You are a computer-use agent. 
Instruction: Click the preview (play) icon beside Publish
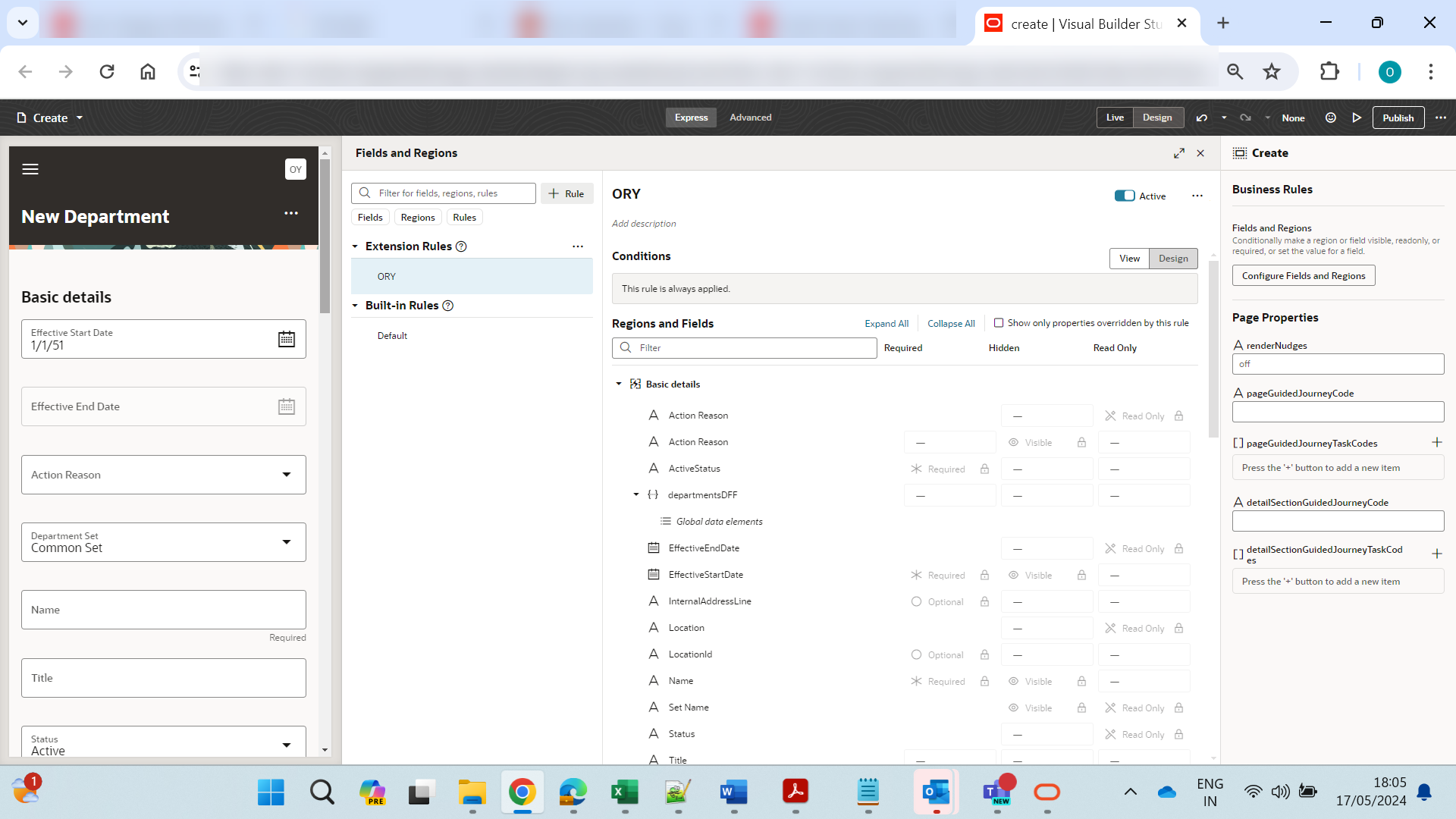(x=1357, y=118)
